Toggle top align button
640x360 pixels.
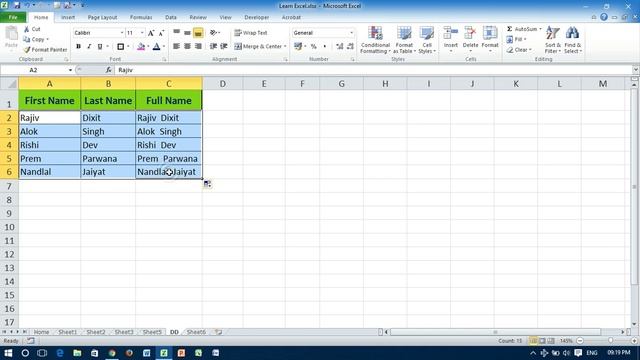176,33
